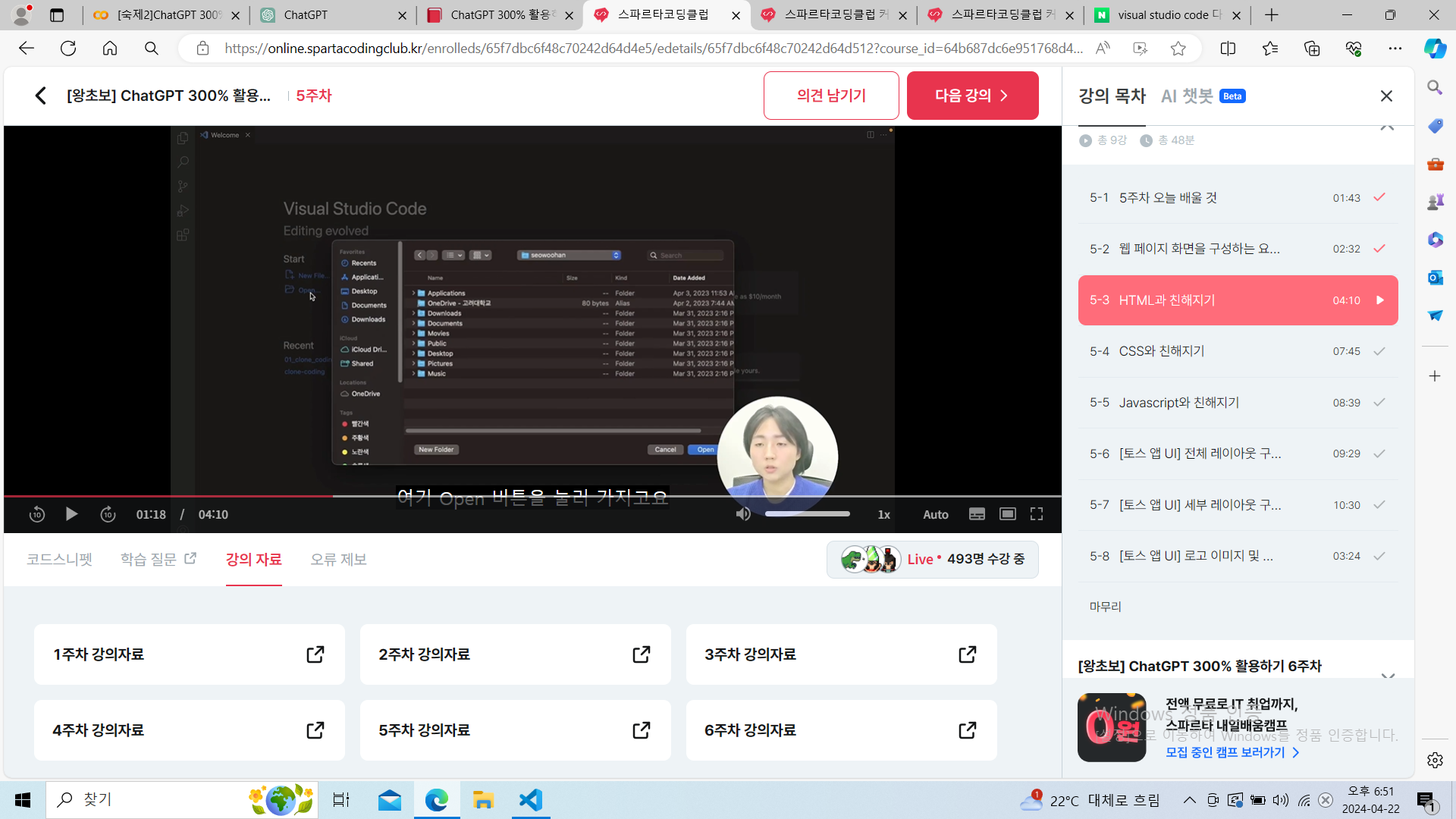Go to the next lecture with 다음 강의
Screen dimensions: 1456x819
coord(972,96)
